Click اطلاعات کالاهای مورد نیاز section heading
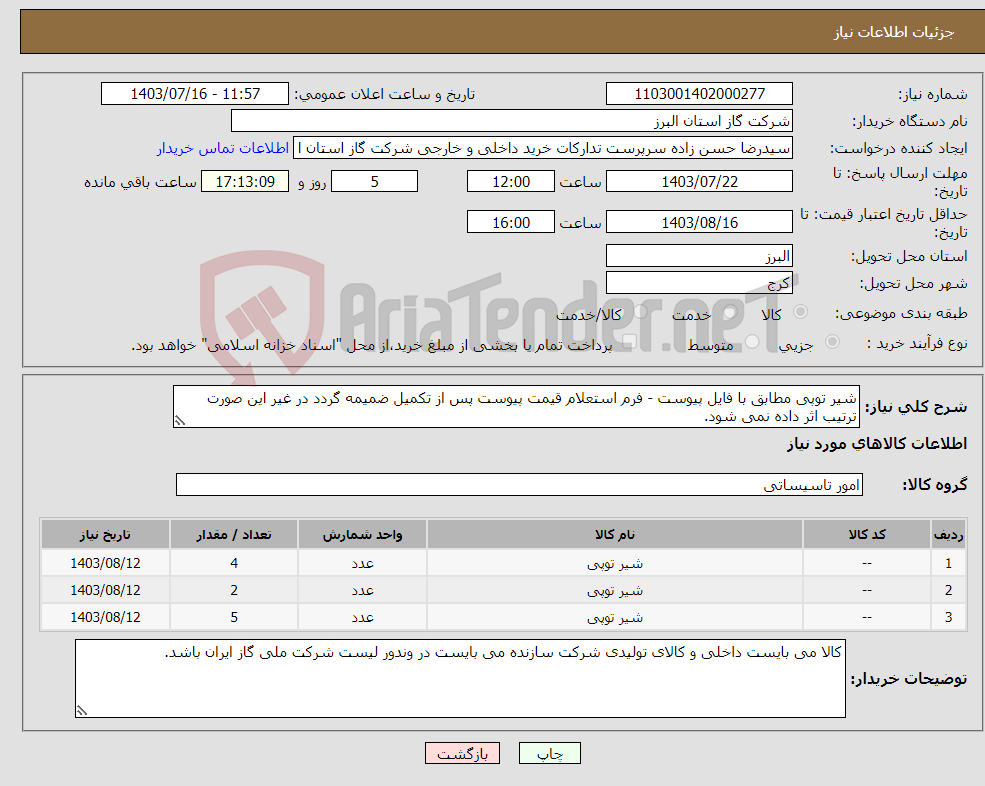 tap(877, 444)
